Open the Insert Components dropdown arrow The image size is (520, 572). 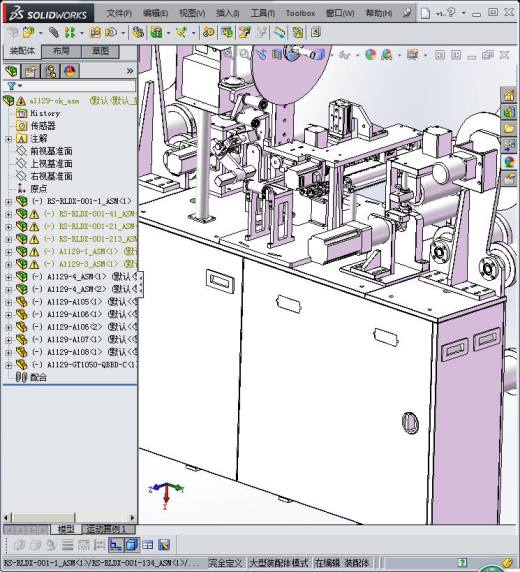coord(41,33)
